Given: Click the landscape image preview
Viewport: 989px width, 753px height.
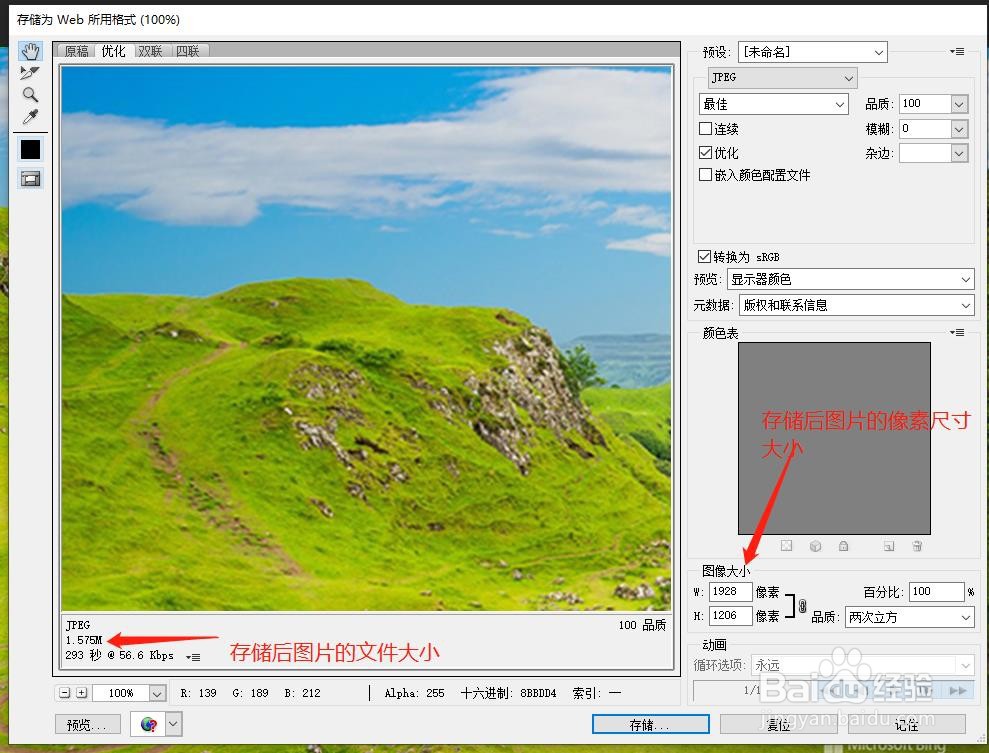Looking at the screenshot, I should 366,339.
